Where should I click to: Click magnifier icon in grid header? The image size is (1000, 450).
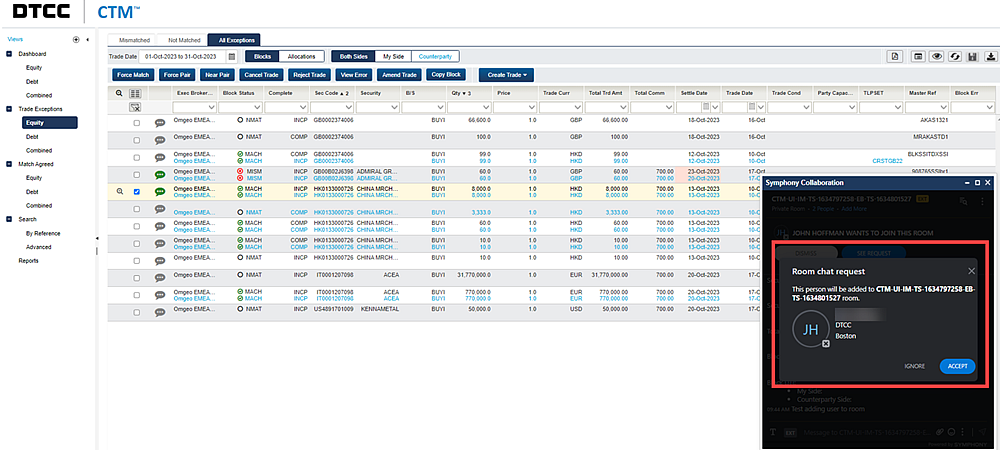pyautogui.click(x=119, y=93)
